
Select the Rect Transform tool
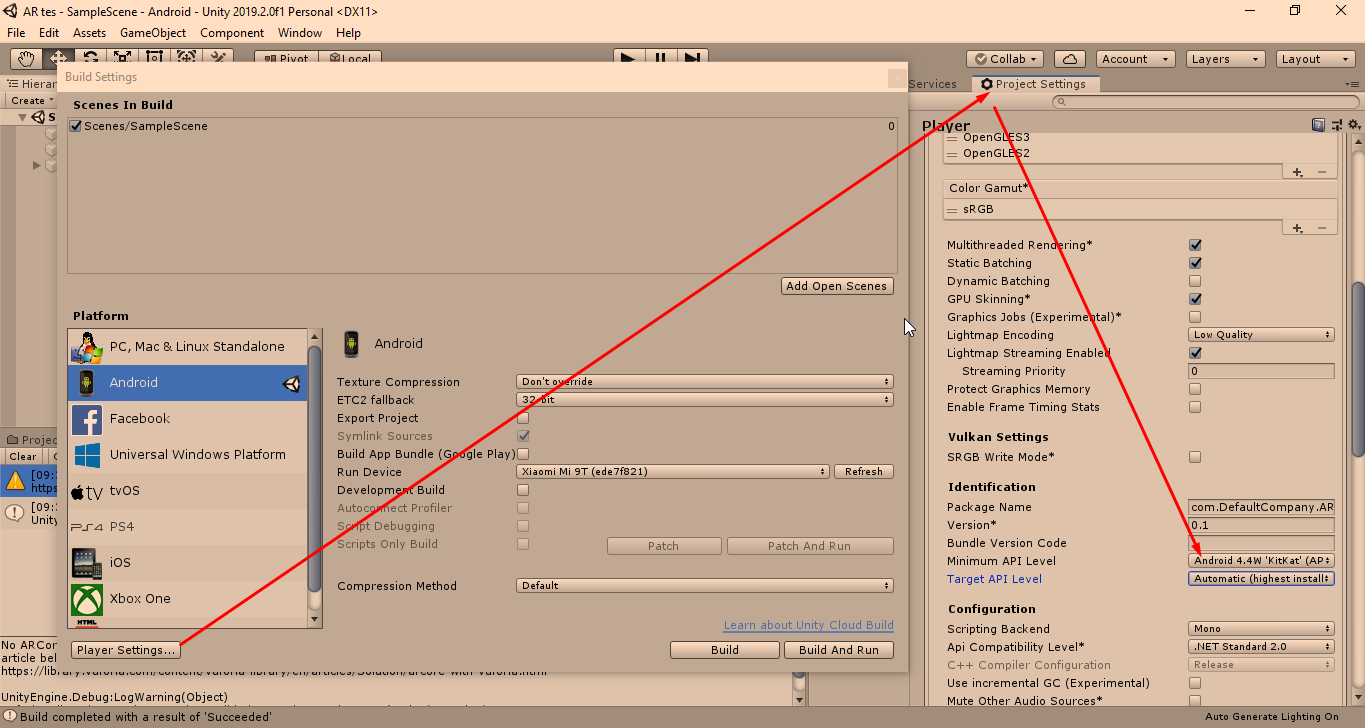pyautogui.click(x=154, y=59)
